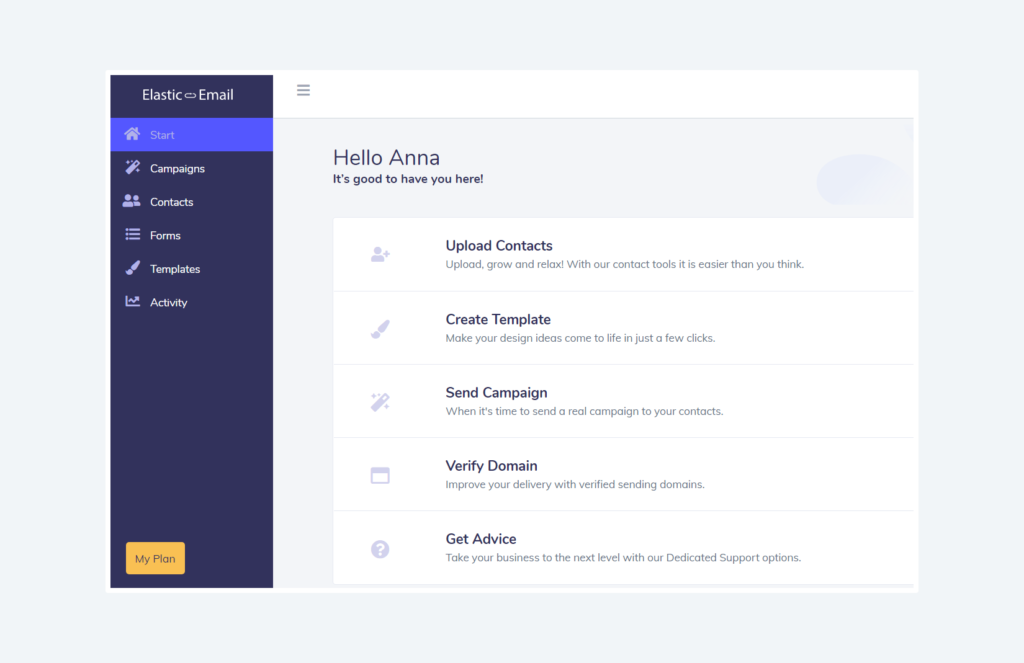Click the wand icon in Send Campaign row
The height and width of the screenshot is (663, 1024).
(x=380, y=402)
